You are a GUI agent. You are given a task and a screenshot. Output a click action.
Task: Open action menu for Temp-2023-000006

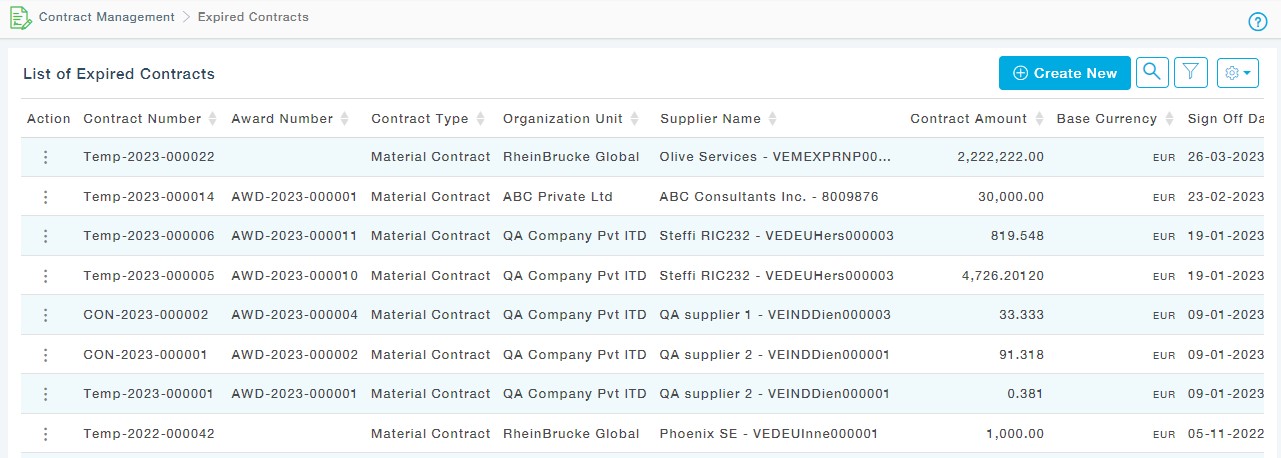45,236
